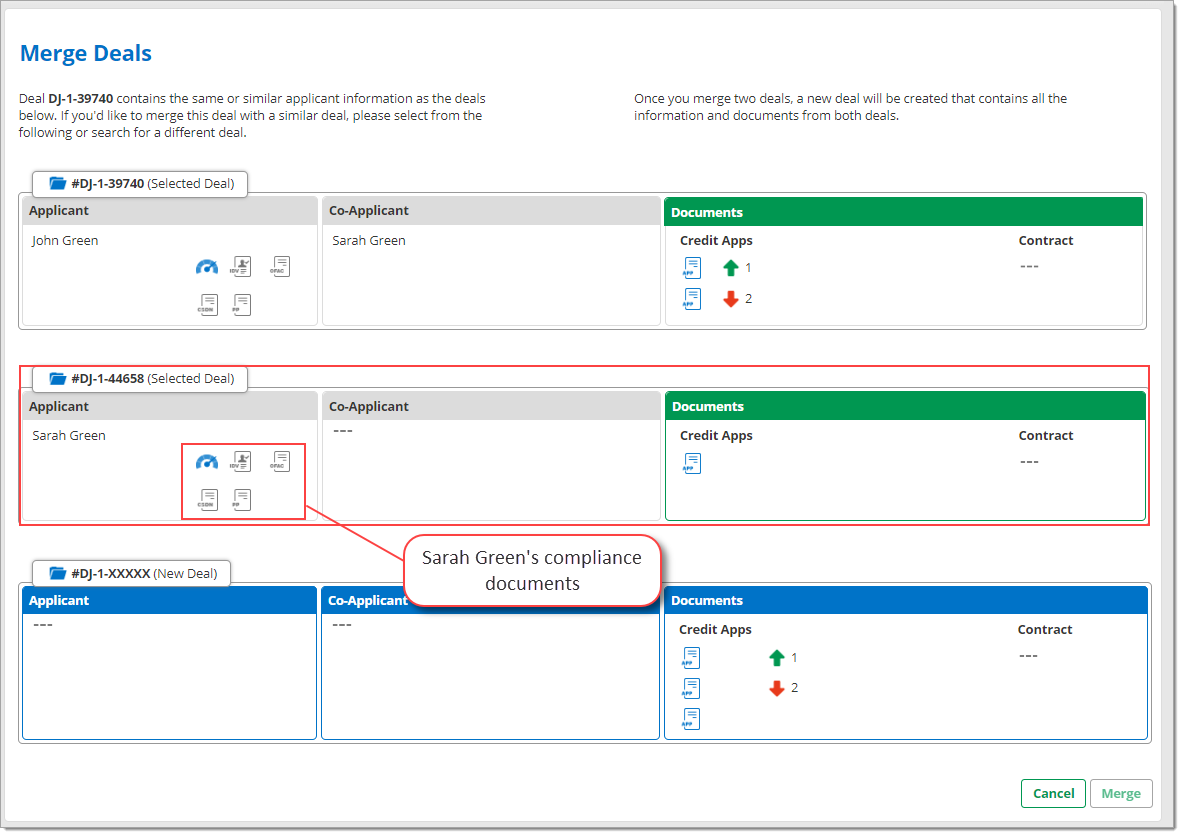Click folder icon for #DJ-1-XXXXX New Deal
1181x835 pixels.
pos(57,573)
